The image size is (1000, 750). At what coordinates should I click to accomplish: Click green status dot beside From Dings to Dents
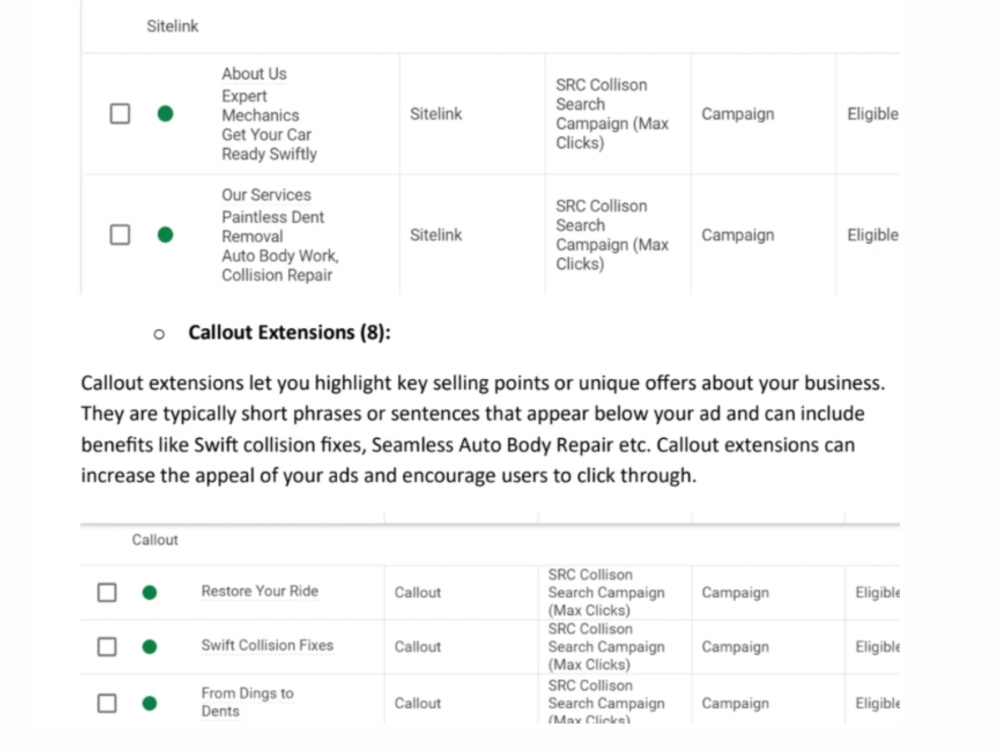(x=150, y=703)
